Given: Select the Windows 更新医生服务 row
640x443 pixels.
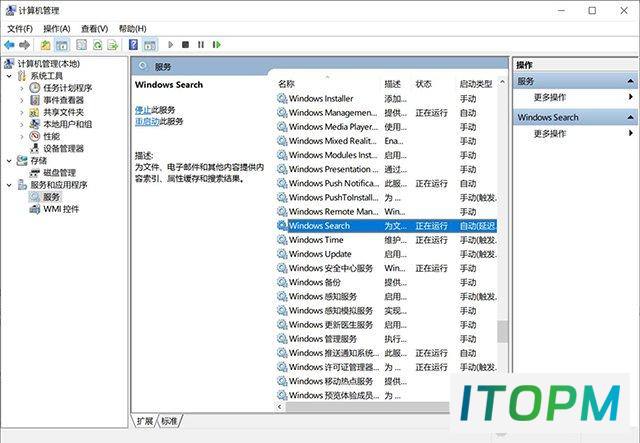Looking at the screenshot, I should coord(386,325).
